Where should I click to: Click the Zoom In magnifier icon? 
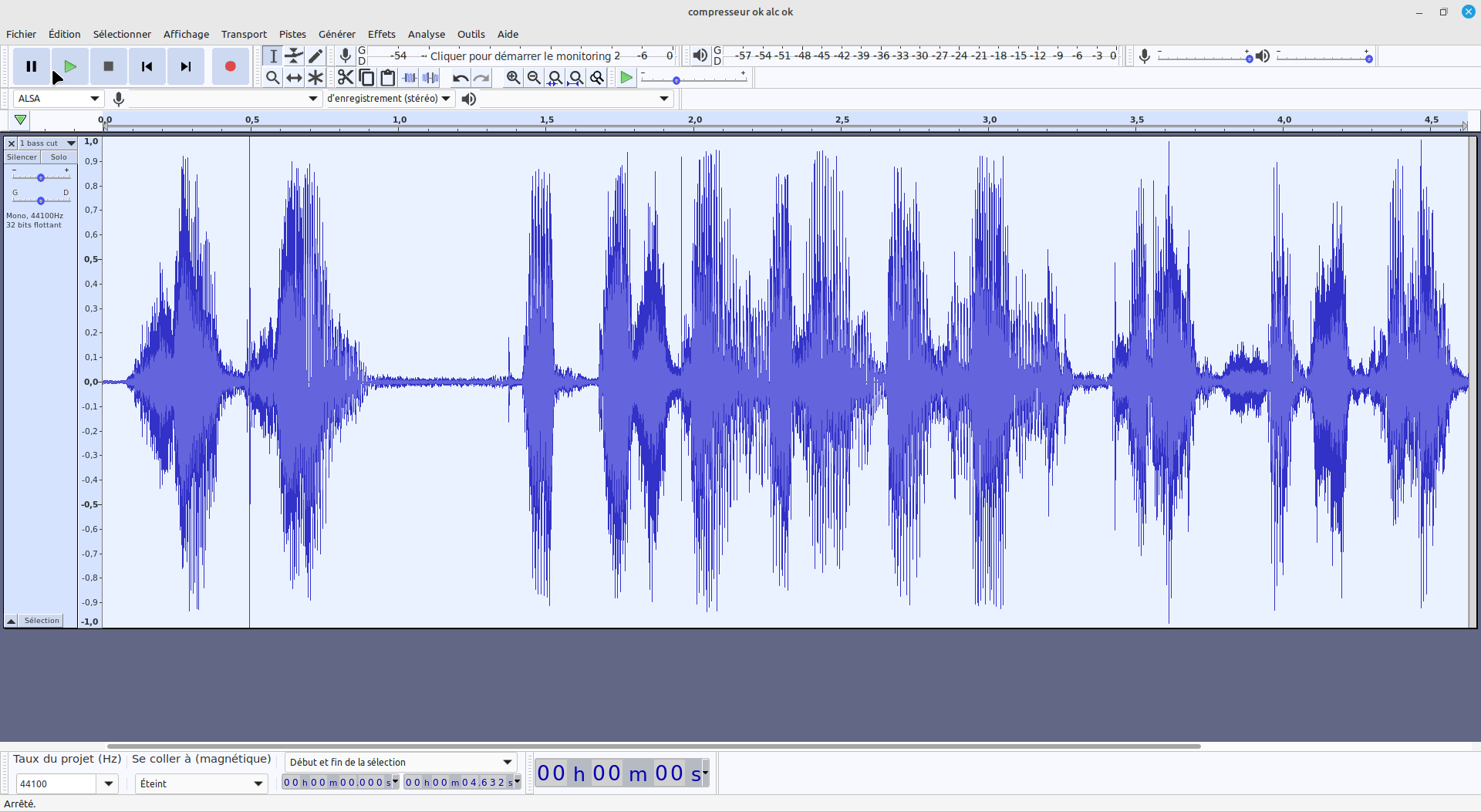(x=513, y=78)
